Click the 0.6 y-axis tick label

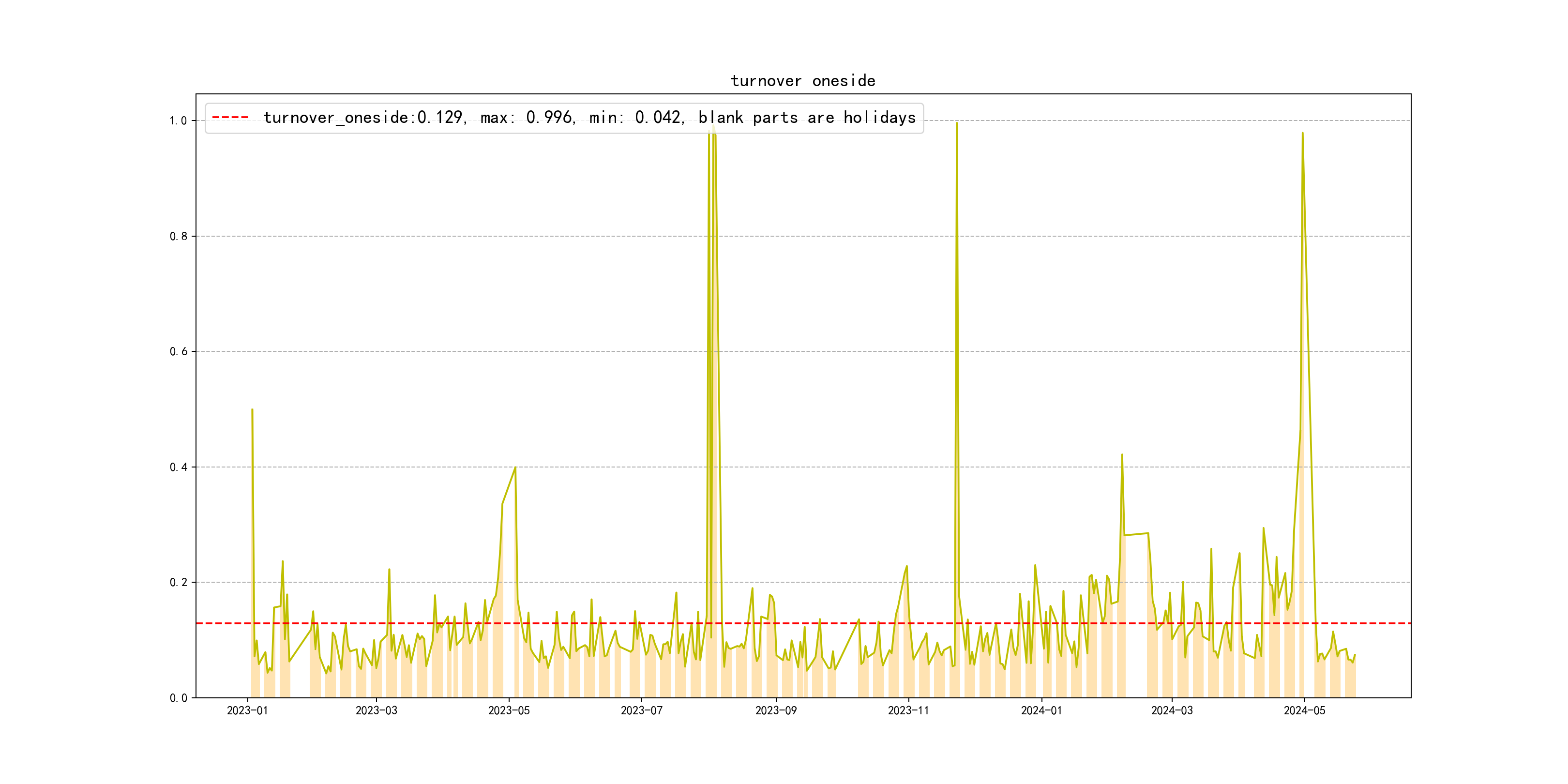tap(178, 352)
